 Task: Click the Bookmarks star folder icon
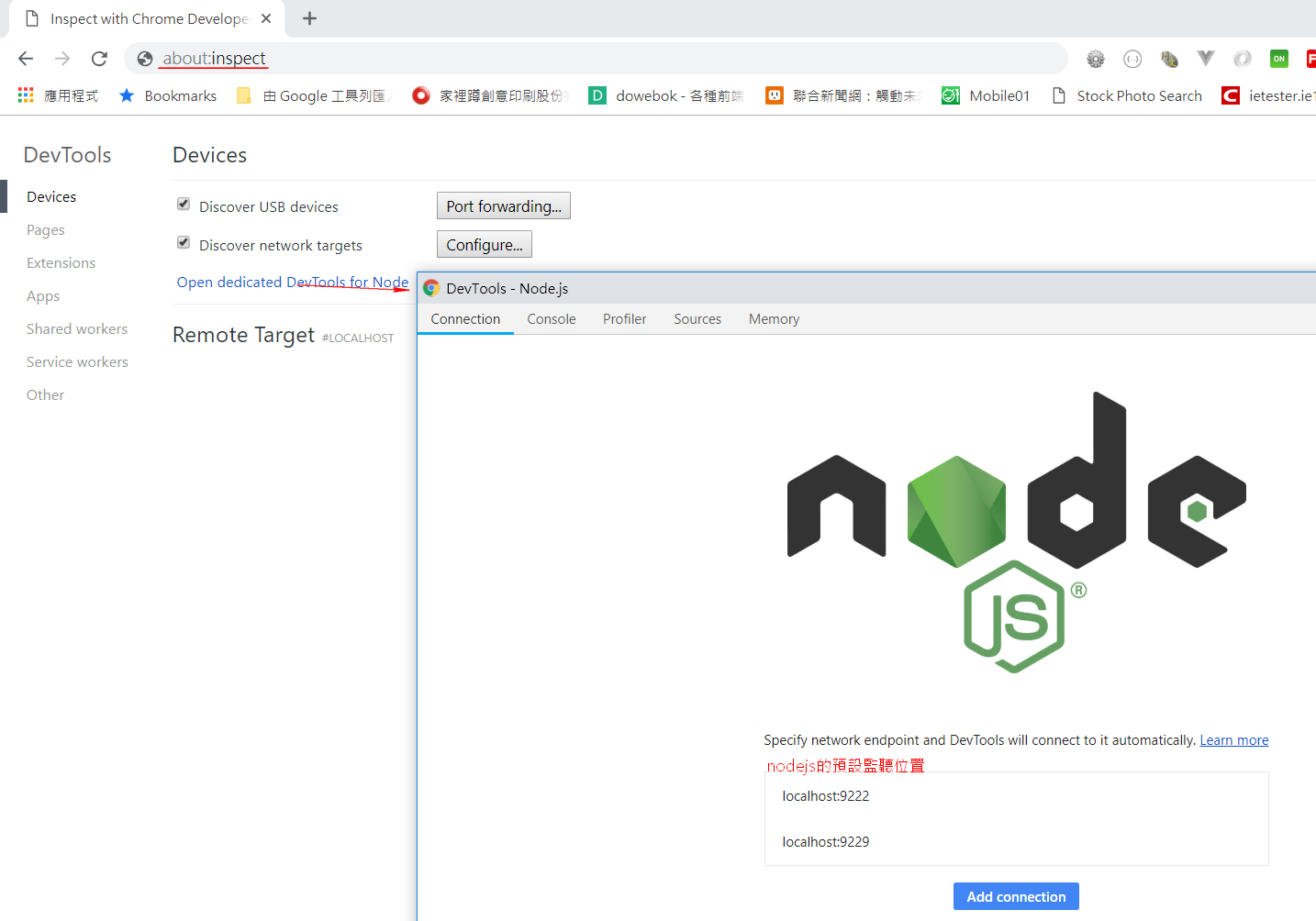pyautogui.click(x=126, y=94)
